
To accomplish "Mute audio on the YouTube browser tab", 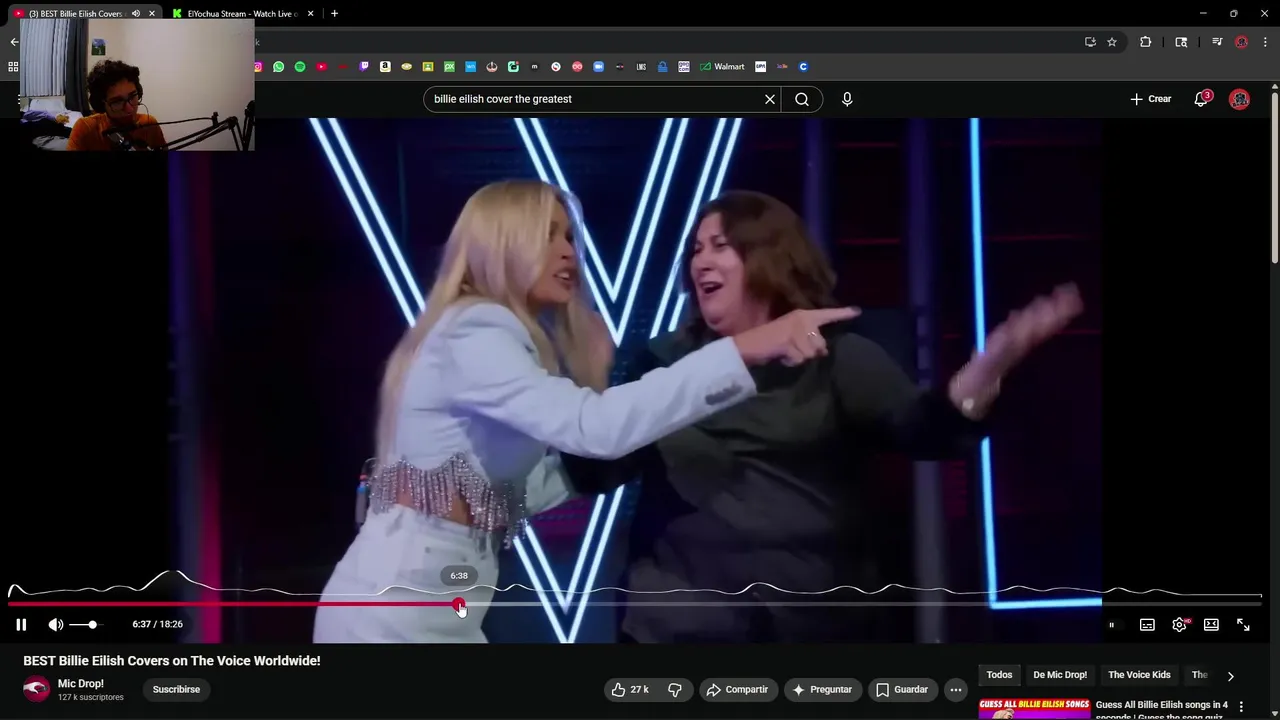I will pyautogui.click(x=136, y=14).
